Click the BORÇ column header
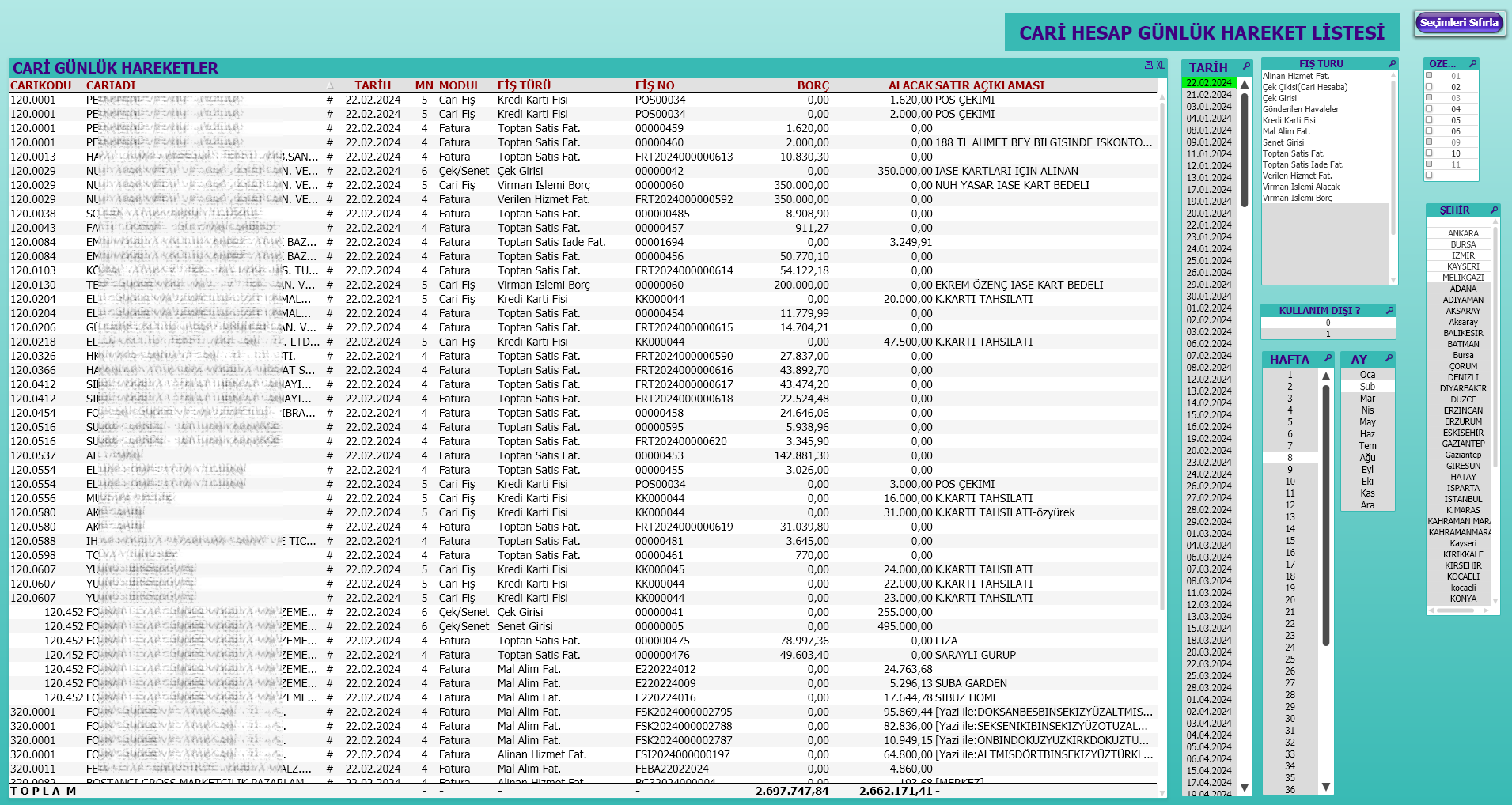This screenshot has height=805, width=1512. pyautogui.click(x=813, y=85)
